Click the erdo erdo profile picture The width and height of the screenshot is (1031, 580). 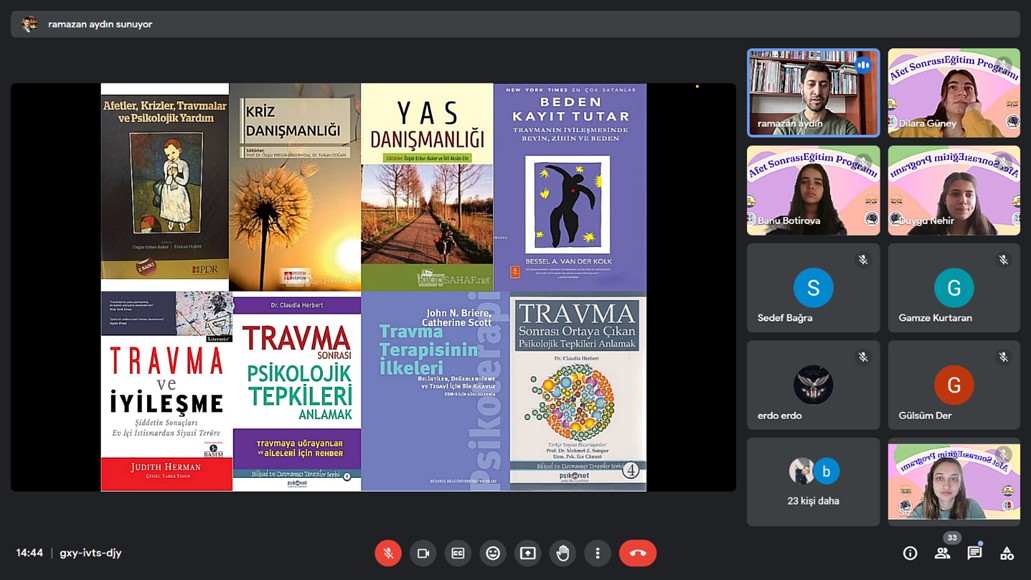(813, 385)
